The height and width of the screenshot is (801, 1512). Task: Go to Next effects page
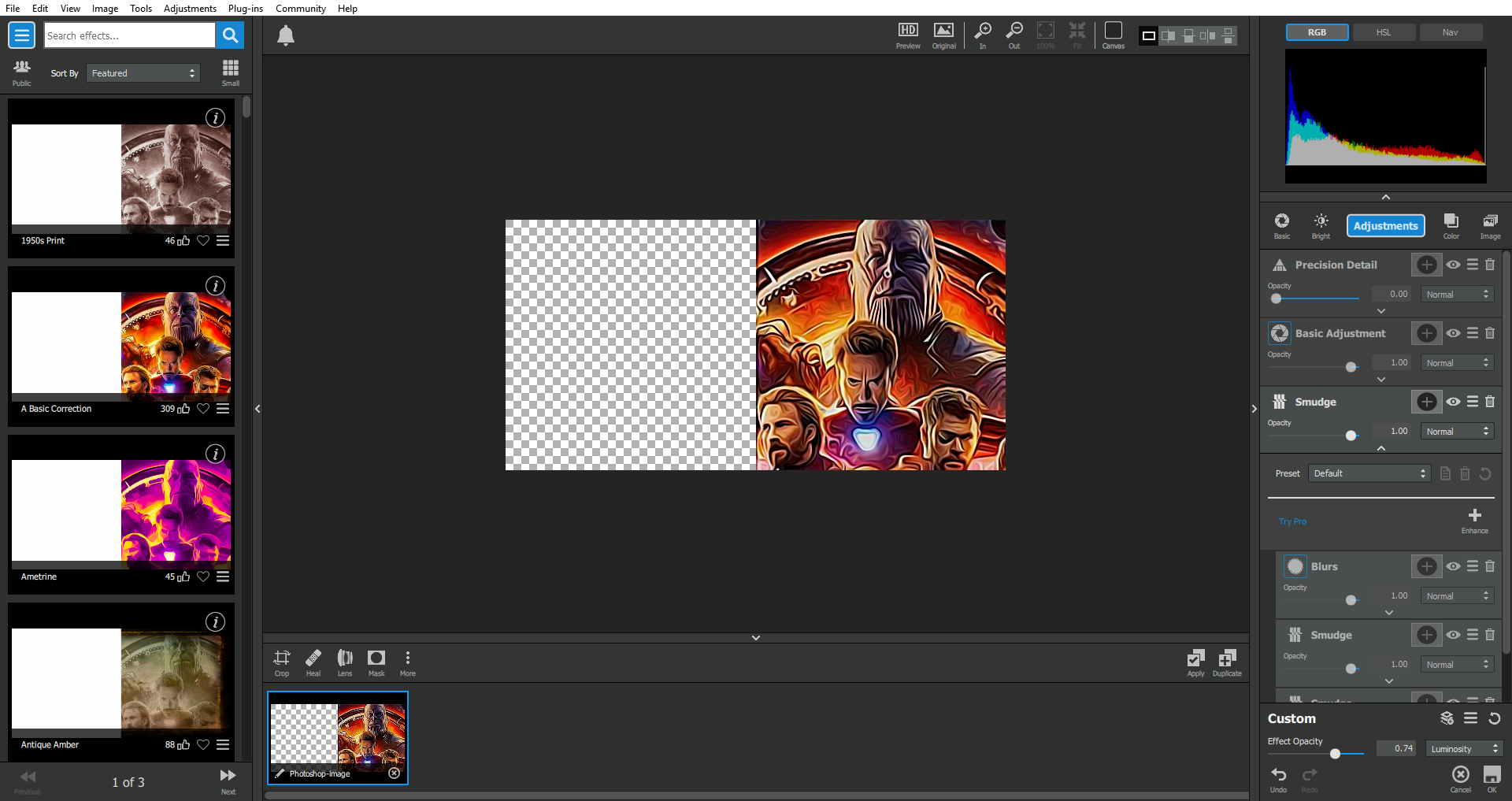click(228, 781)
